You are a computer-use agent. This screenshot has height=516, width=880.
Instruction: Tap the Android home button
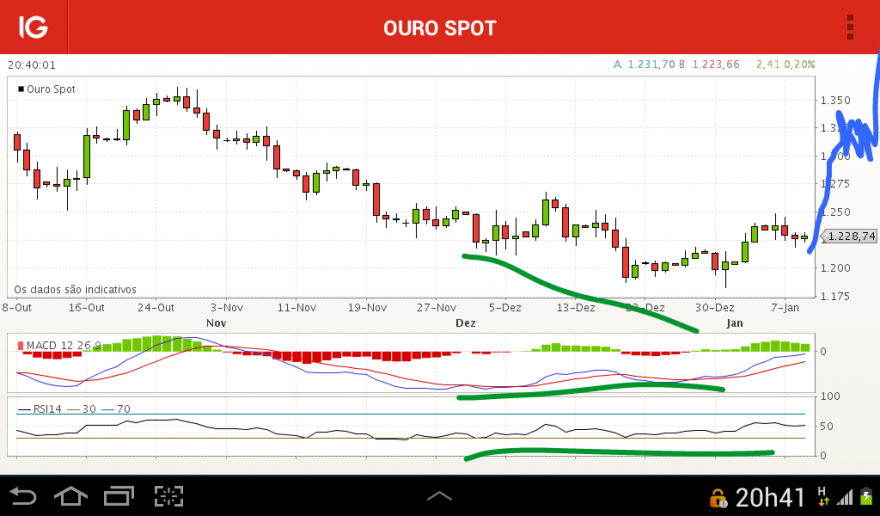71,496
